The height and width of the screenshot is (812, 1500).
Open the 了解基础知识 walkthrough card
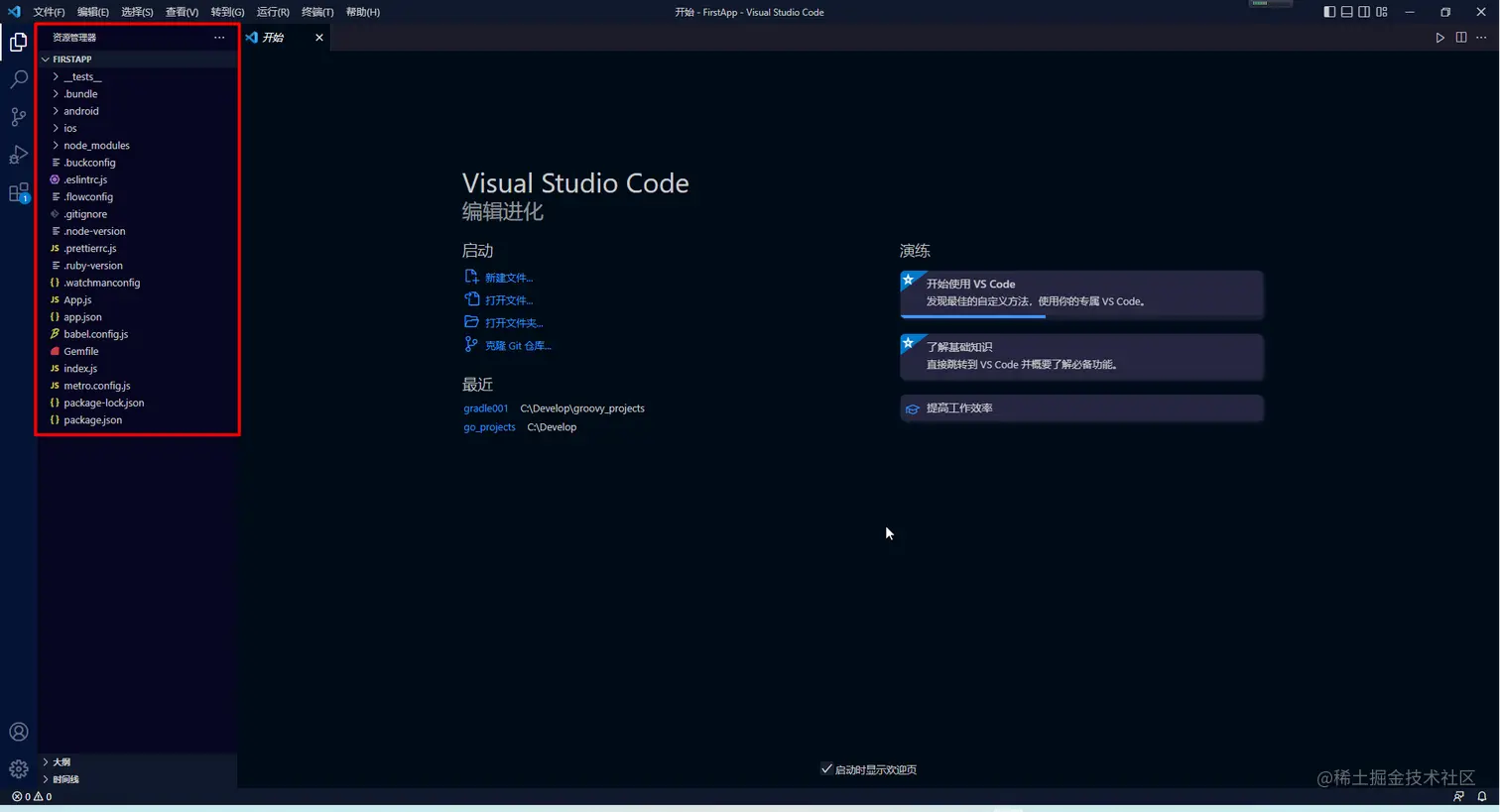pyautogui.click(x=1081, y=357)
